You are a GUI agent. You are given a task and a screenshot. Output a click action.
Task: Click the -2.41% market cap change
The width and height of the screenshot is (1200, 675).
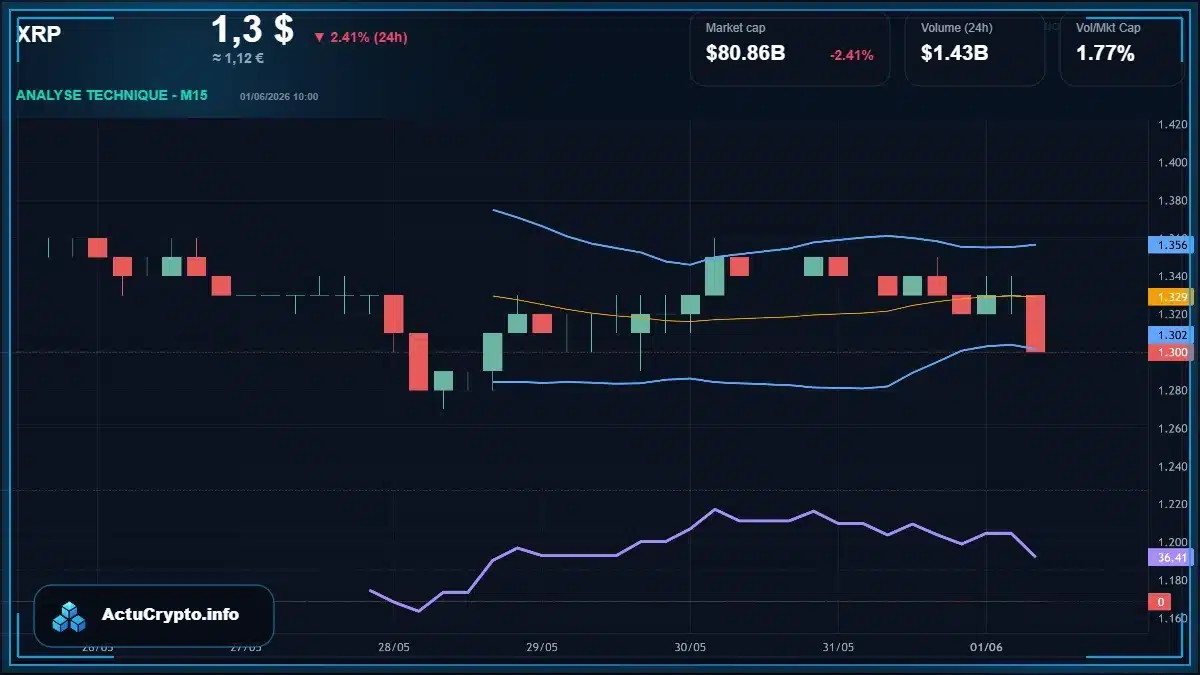(852, 55)
